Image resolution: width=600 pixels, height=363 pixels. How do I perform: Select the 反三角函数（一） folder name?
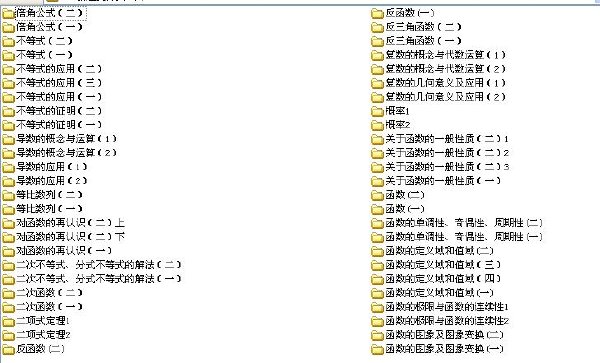click(x=424, y=41)
